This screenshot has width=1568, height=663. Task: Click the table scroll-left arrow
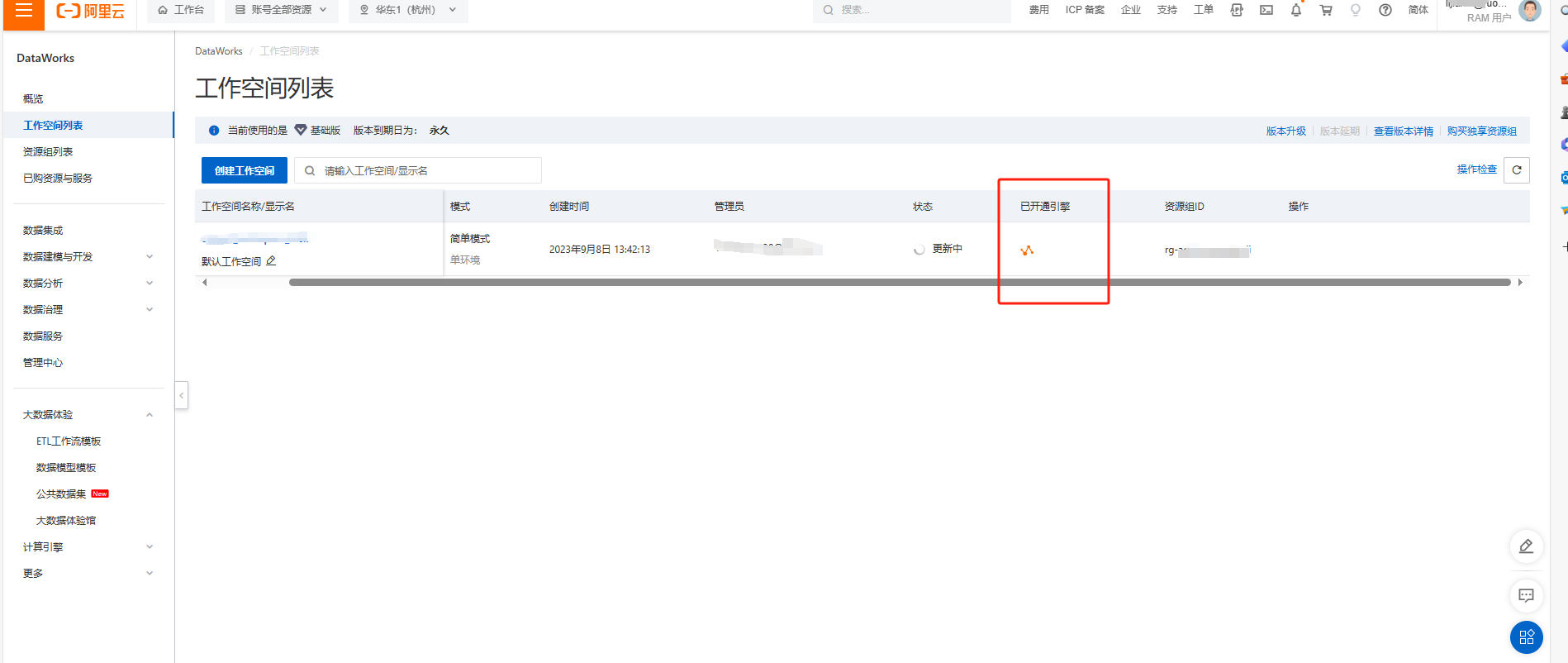[x=205, y=283]
